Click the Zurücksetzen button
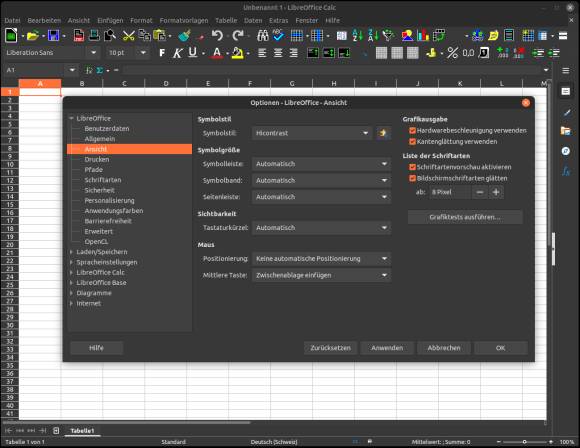 click(330, 348)
